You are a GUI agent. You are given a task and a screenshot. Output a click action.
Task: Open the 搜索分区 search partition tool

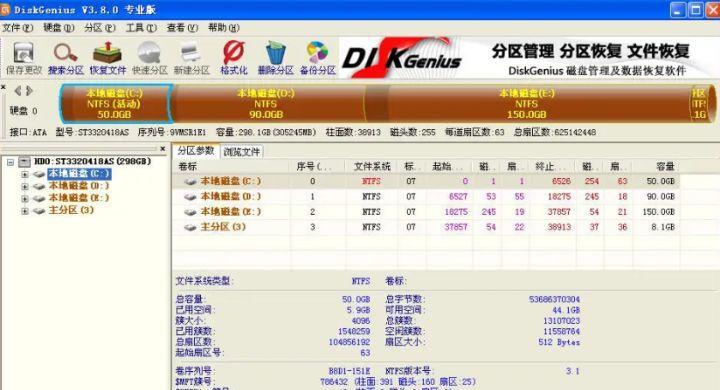(x=66, y=58)
